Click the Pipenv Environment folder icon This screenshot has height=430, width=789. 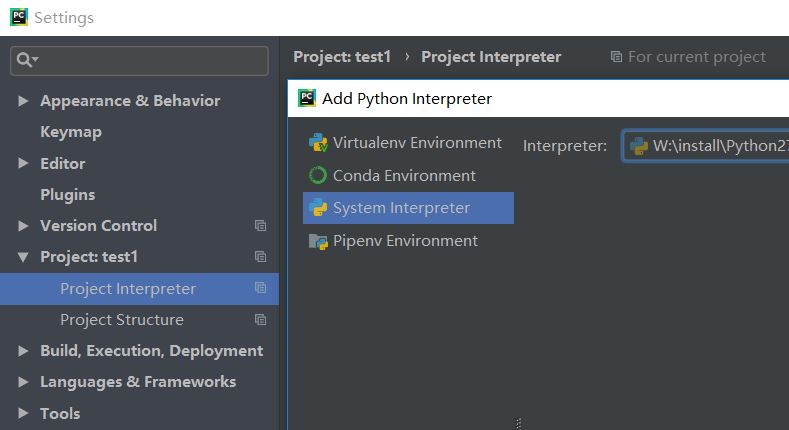coord(318,241)
